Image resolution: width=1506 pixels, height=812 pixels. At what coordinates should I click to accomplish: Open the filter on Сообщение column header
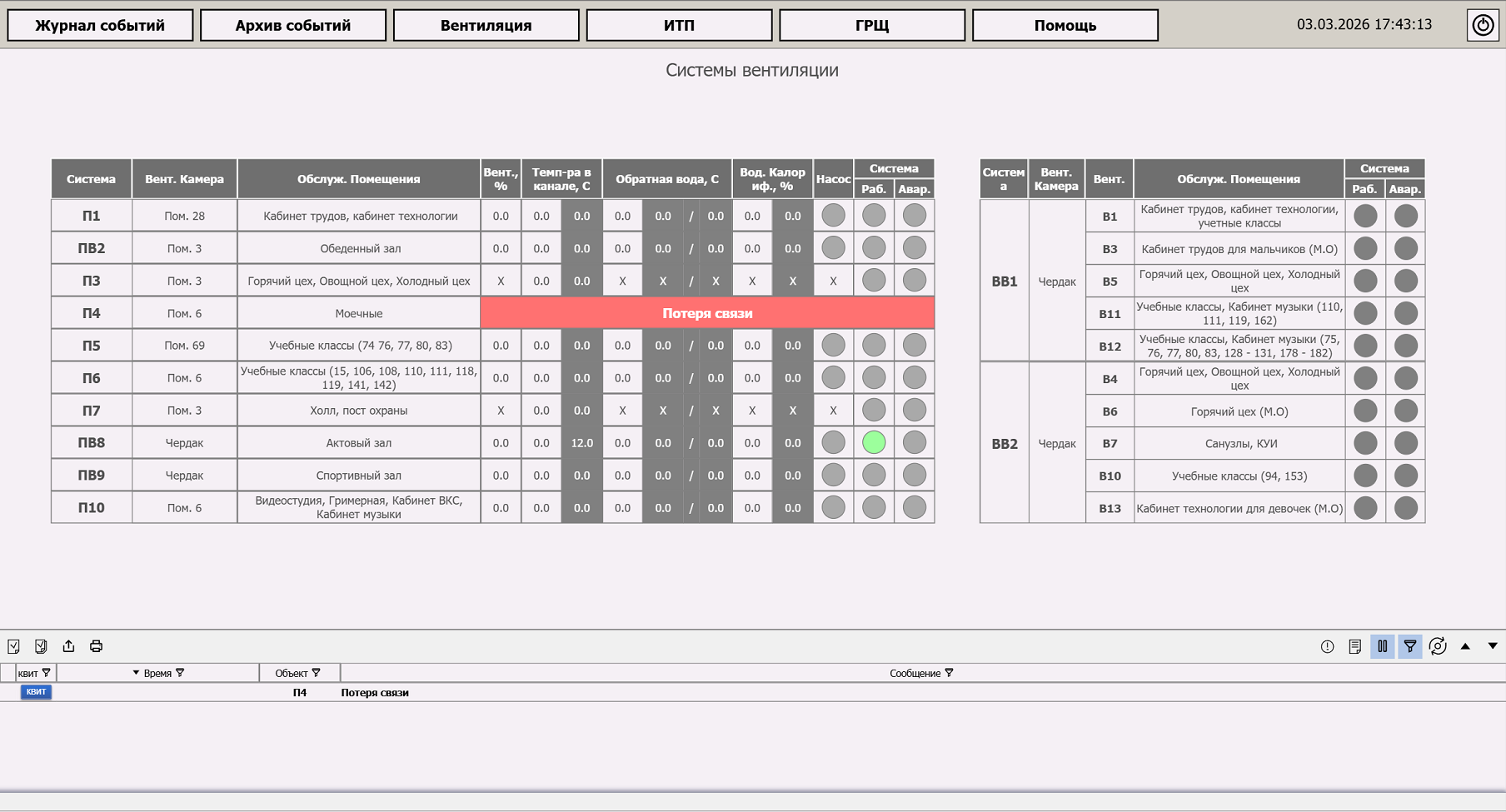[x=949, y=673]
